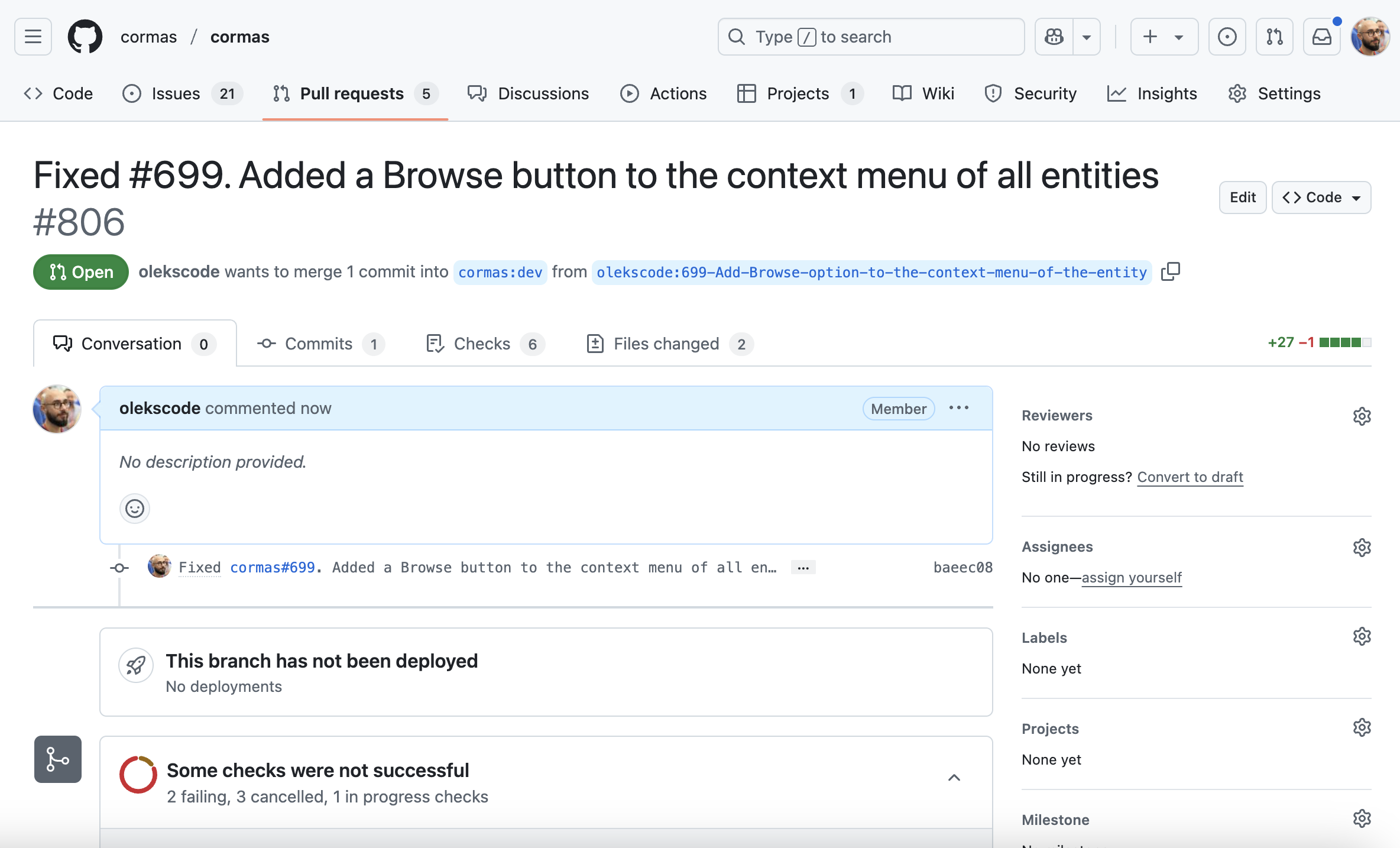Viewport: 1400px width, 848px height.
Task: Copy the head branch name icon
Action: (1170, 271)
